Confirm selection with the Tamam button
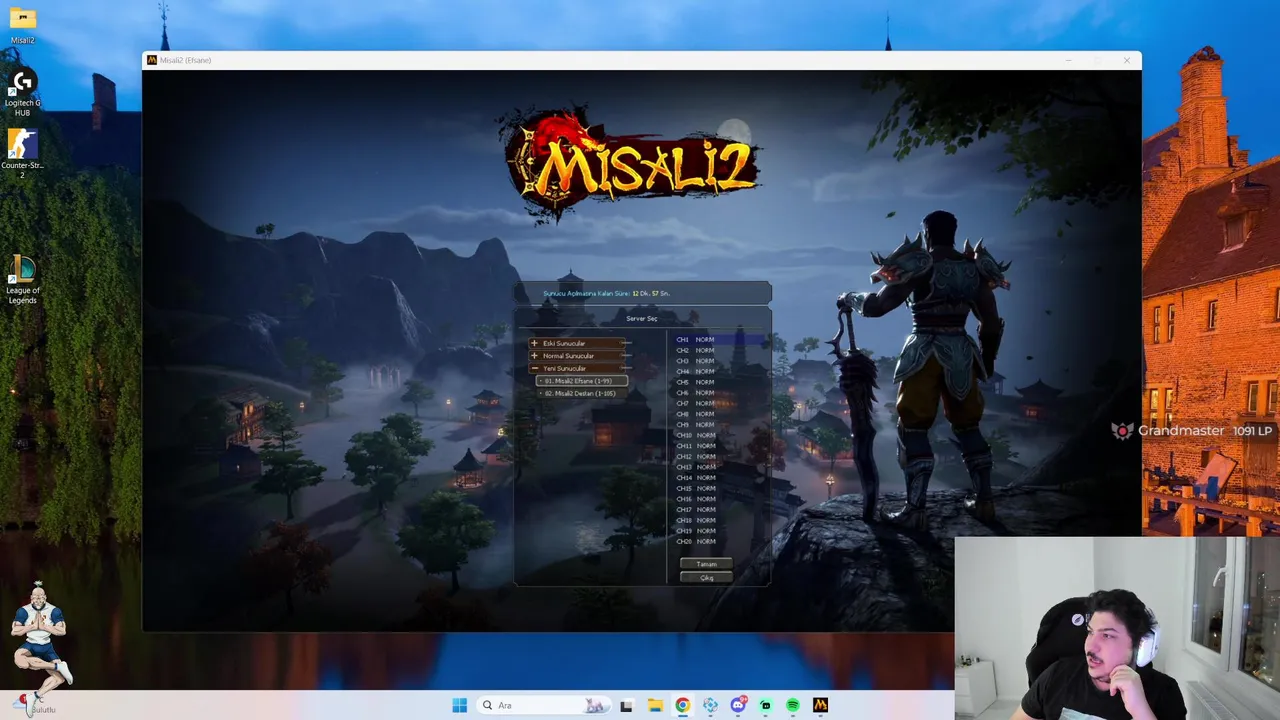The image size is (1280, 720). tap(706, 564)
